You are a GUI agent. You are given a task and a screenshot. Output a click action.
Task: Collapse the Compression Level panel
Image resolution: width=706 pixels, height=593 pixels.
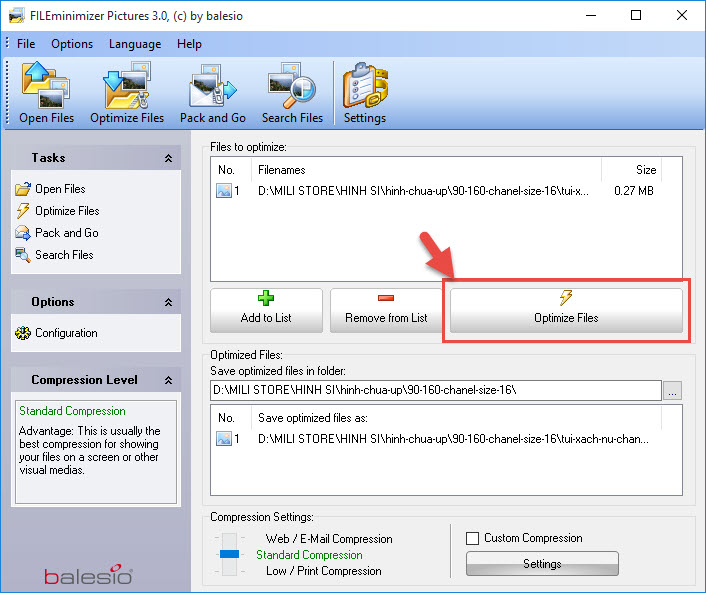pos(168,380)
